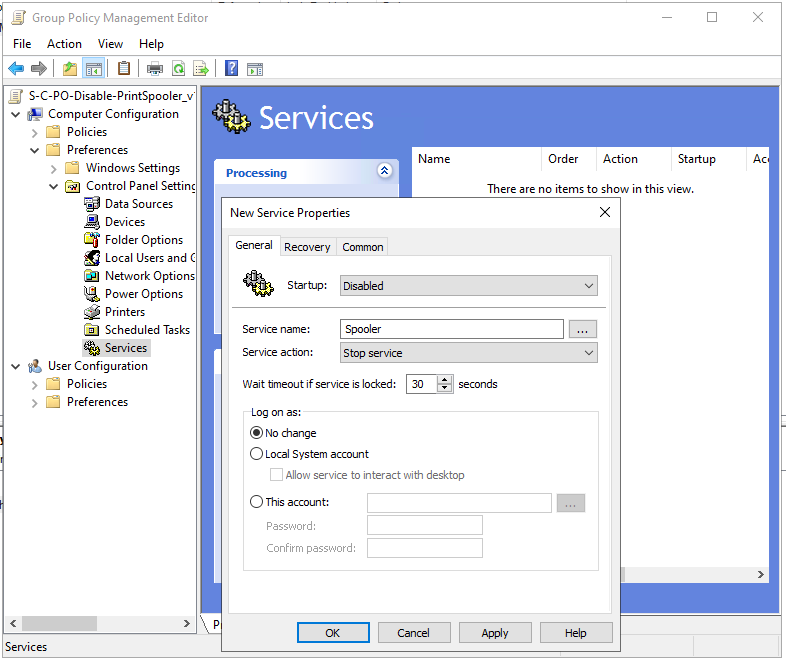Select Printers node in the tree

click(124, 312)
